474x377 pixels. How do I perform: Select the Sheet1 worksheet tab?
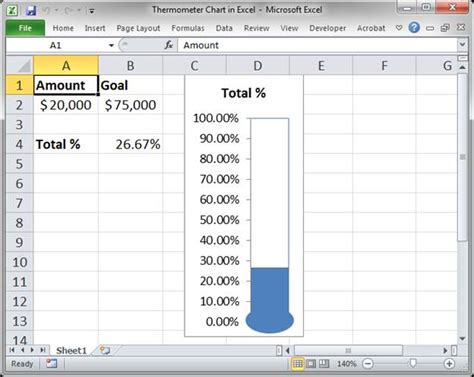tap(71, 350)
